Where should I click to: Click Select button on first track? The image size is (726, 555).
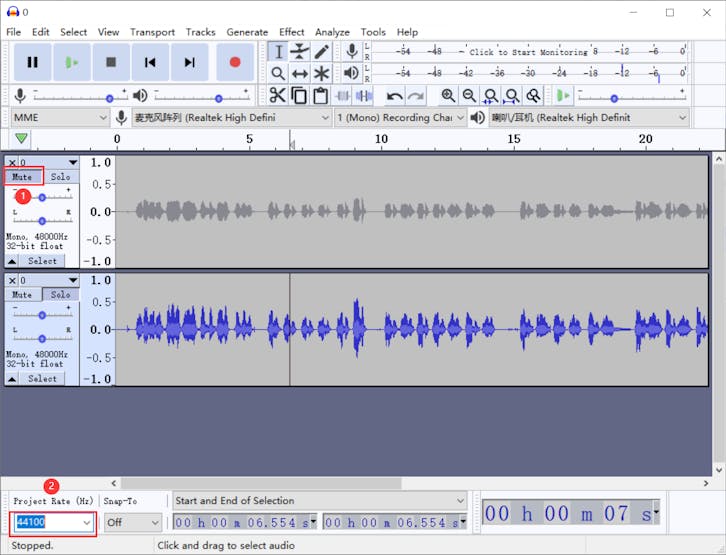[42, 261]
